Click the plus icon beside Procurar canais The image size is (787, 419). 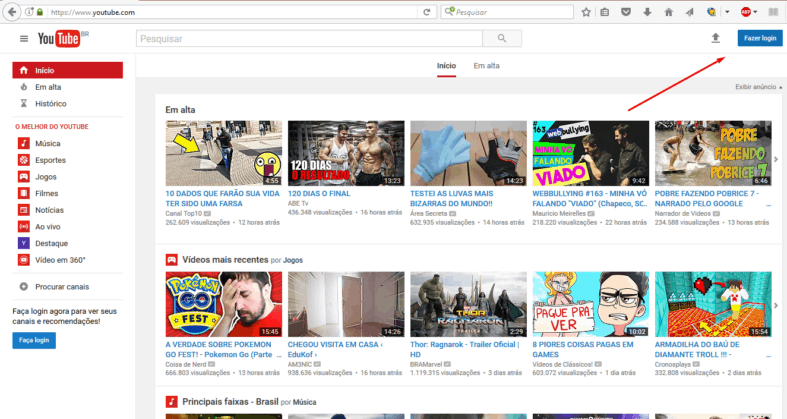(x=24, y=287)
